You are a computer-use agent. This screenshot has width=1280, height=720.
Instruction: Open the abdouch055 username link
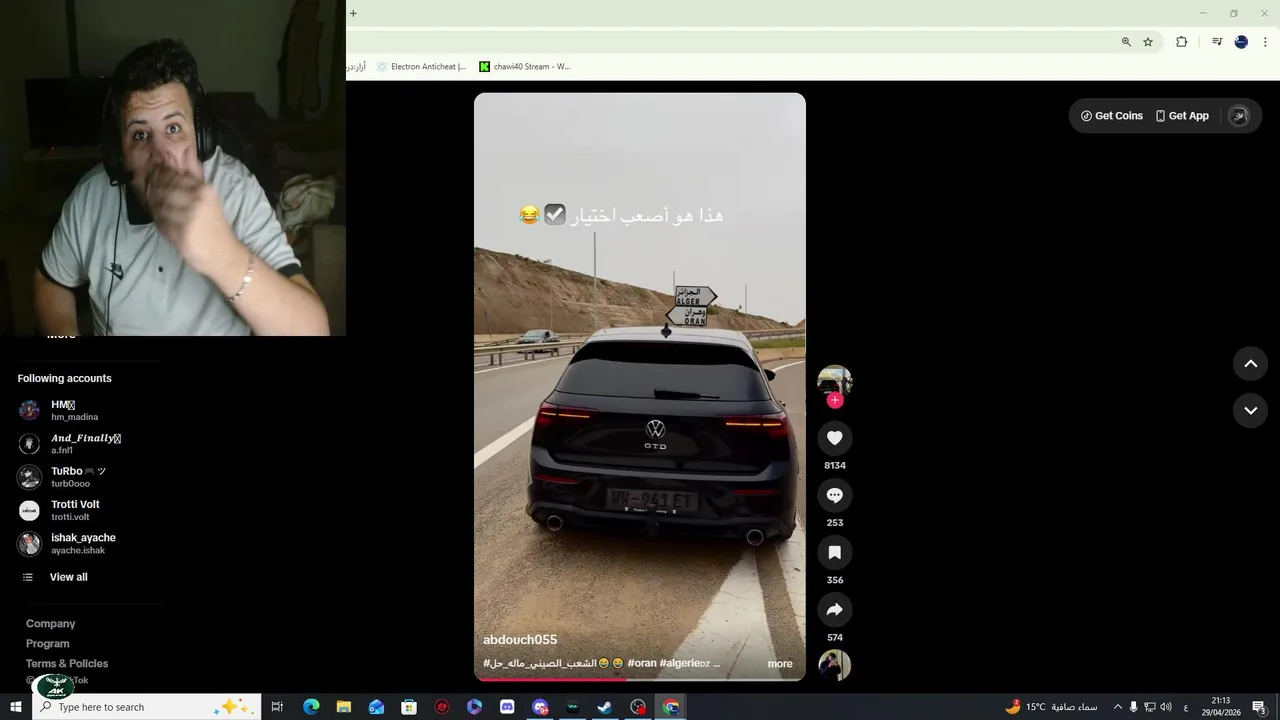pos(520,640)
